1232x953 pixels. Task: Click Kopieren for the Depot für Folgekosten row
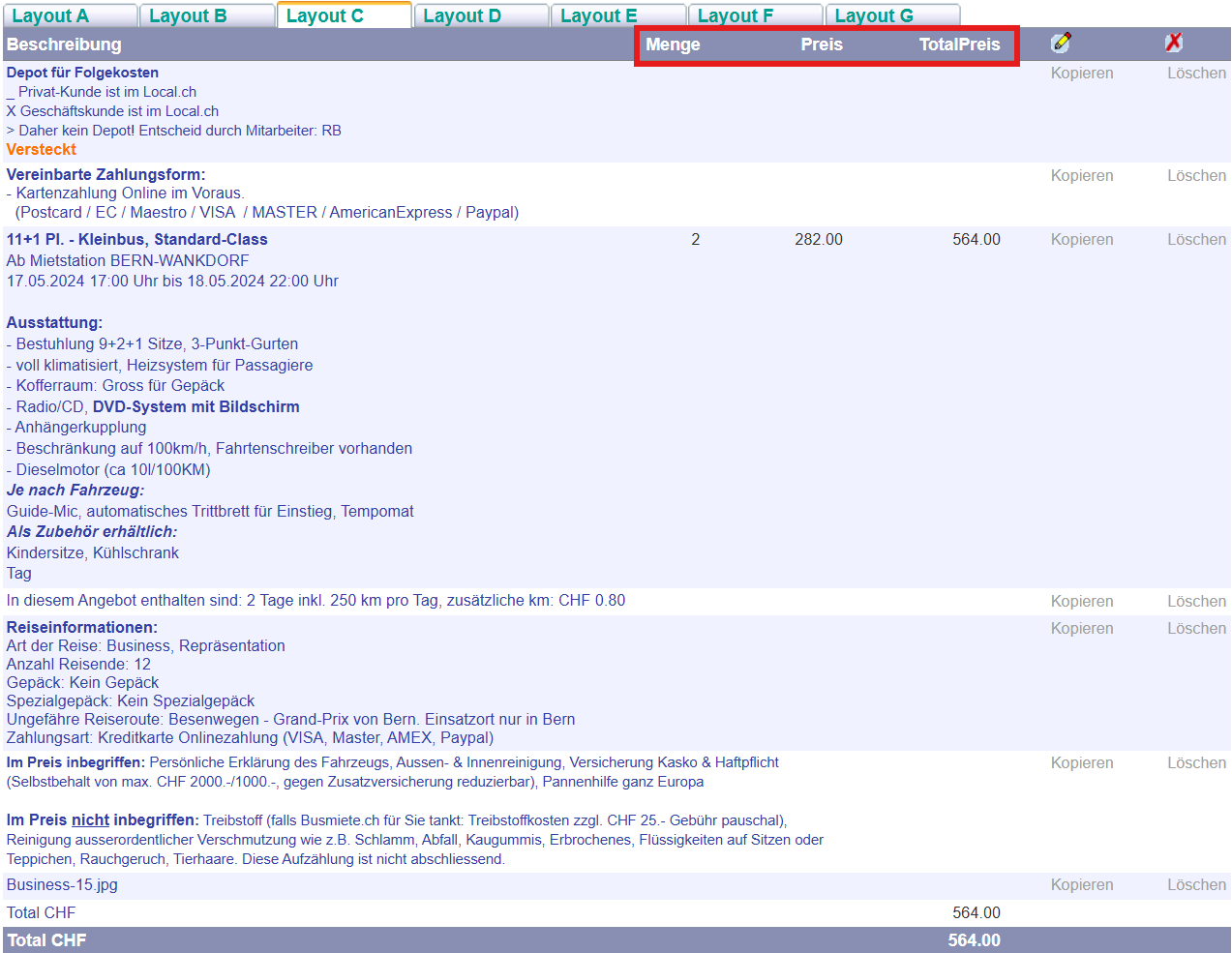coord(1082,74)
